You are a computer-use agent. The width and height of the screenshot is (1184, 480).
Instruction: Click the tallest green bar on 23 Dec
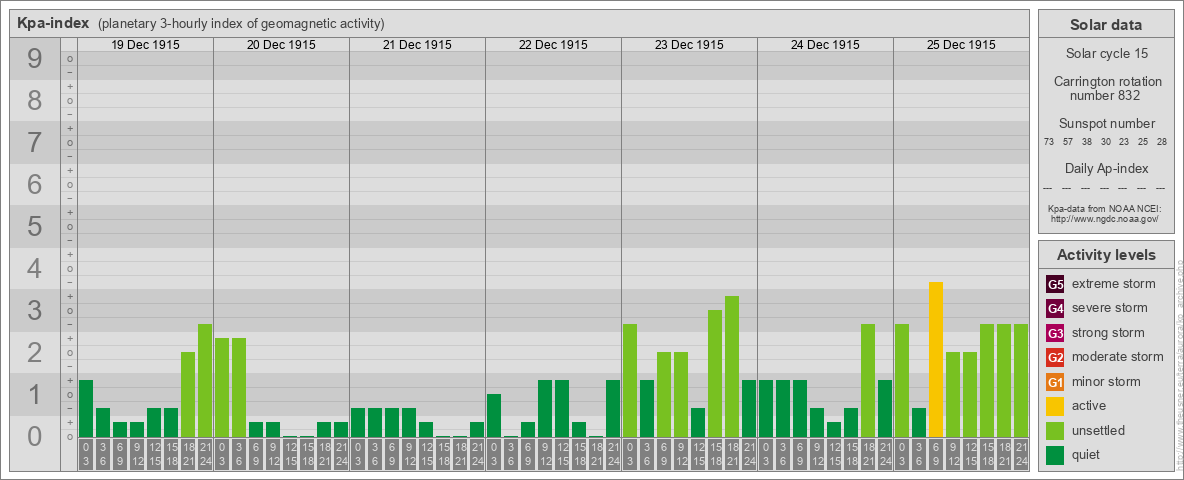732,367
